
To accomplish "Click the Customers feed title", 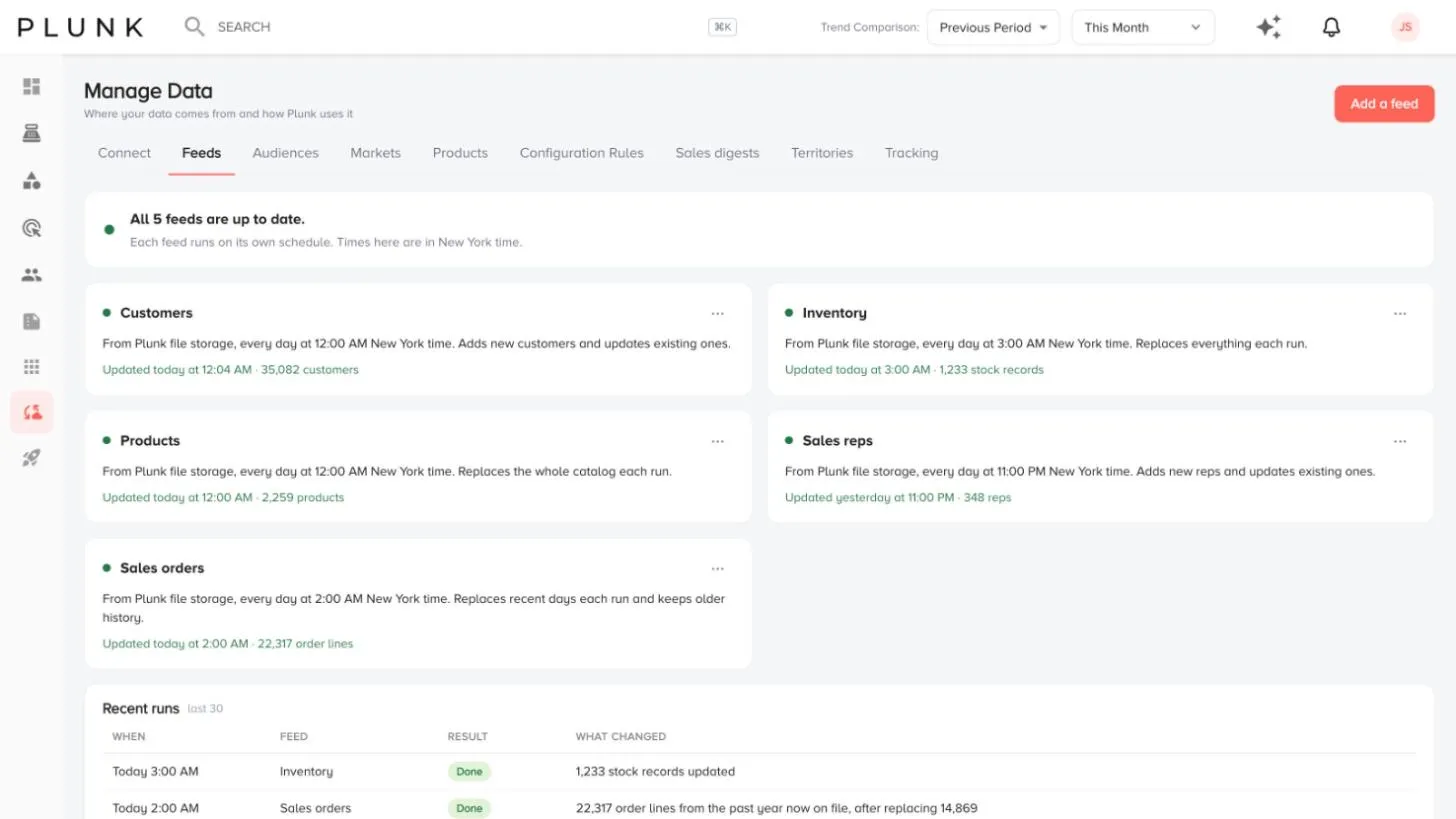I will pyautogui.click(x=156, y=313).
